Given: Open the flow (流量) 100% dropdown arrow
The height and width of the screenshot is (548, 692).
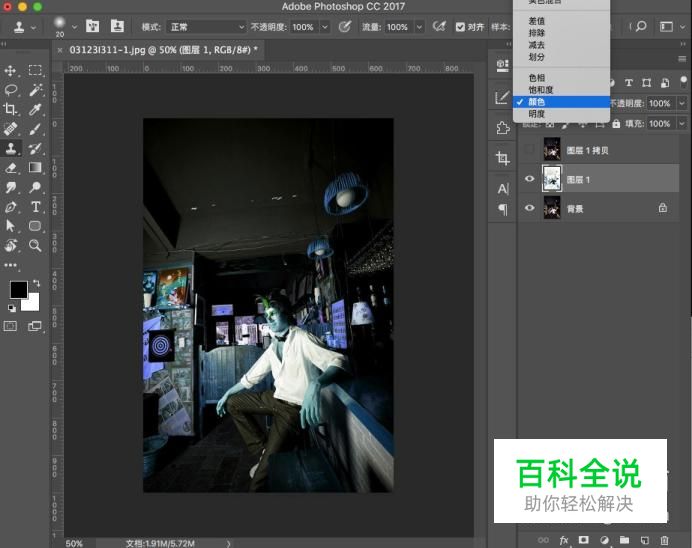Looking at the screenshot, I should [x=419, y=27].
